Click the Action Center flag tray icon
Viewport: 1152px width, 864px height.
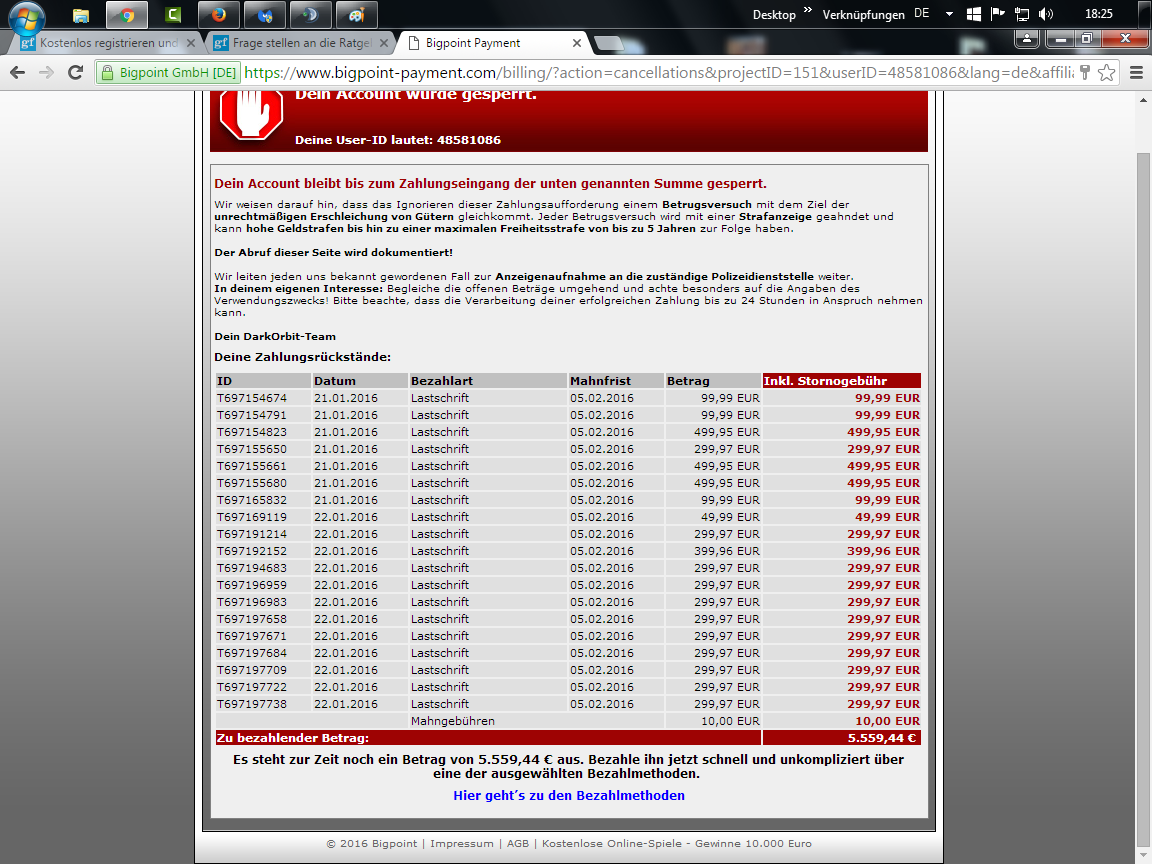[998, 14]
